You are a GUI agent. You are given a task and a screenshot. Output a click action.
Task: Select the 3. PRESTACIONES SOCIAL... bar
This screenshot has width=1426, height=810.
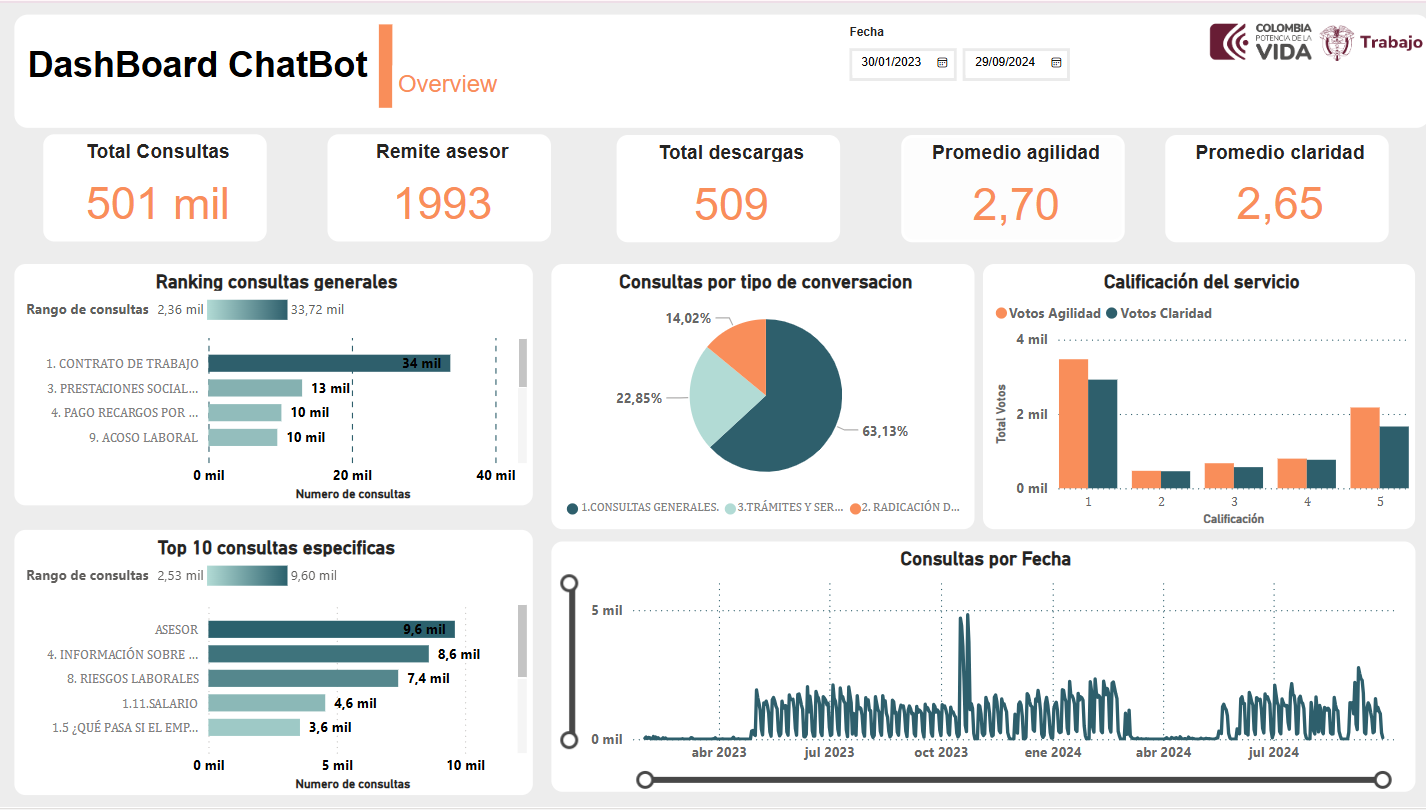point(255,388)
